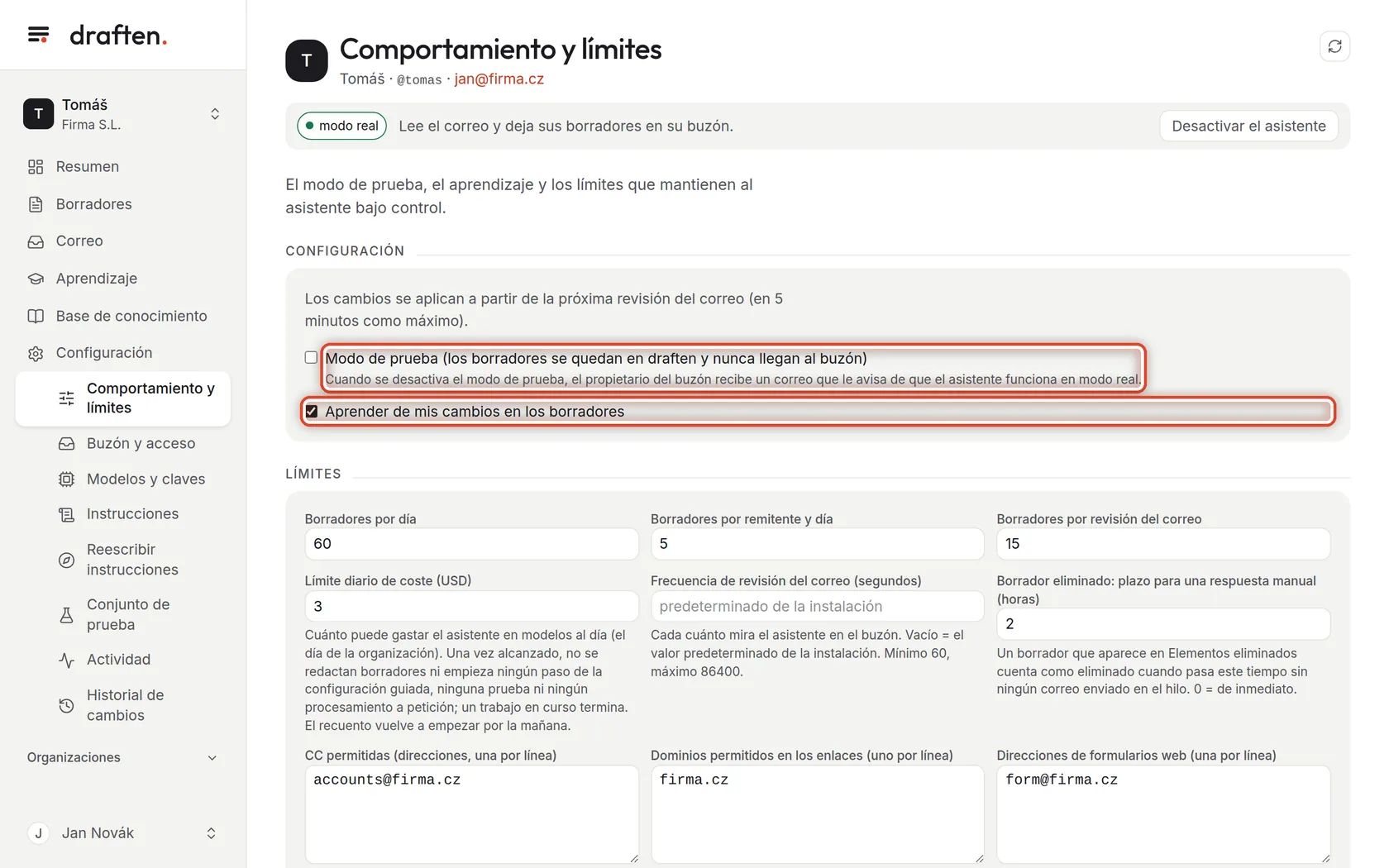Expand the Organizaciones section
This screenshot has width=1389, height=868.
point(122,757)
